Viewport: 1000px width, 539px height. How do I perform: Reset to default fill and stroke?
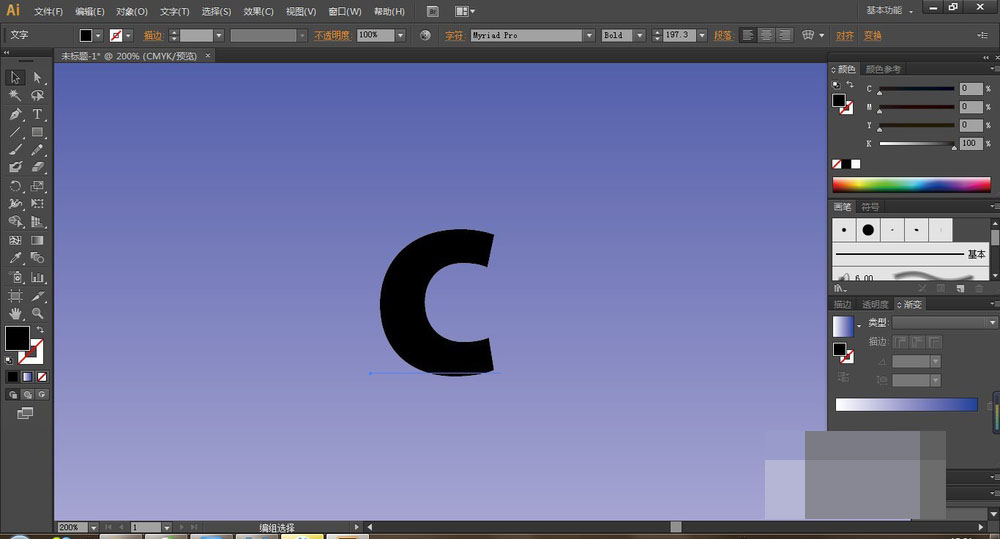9,360
